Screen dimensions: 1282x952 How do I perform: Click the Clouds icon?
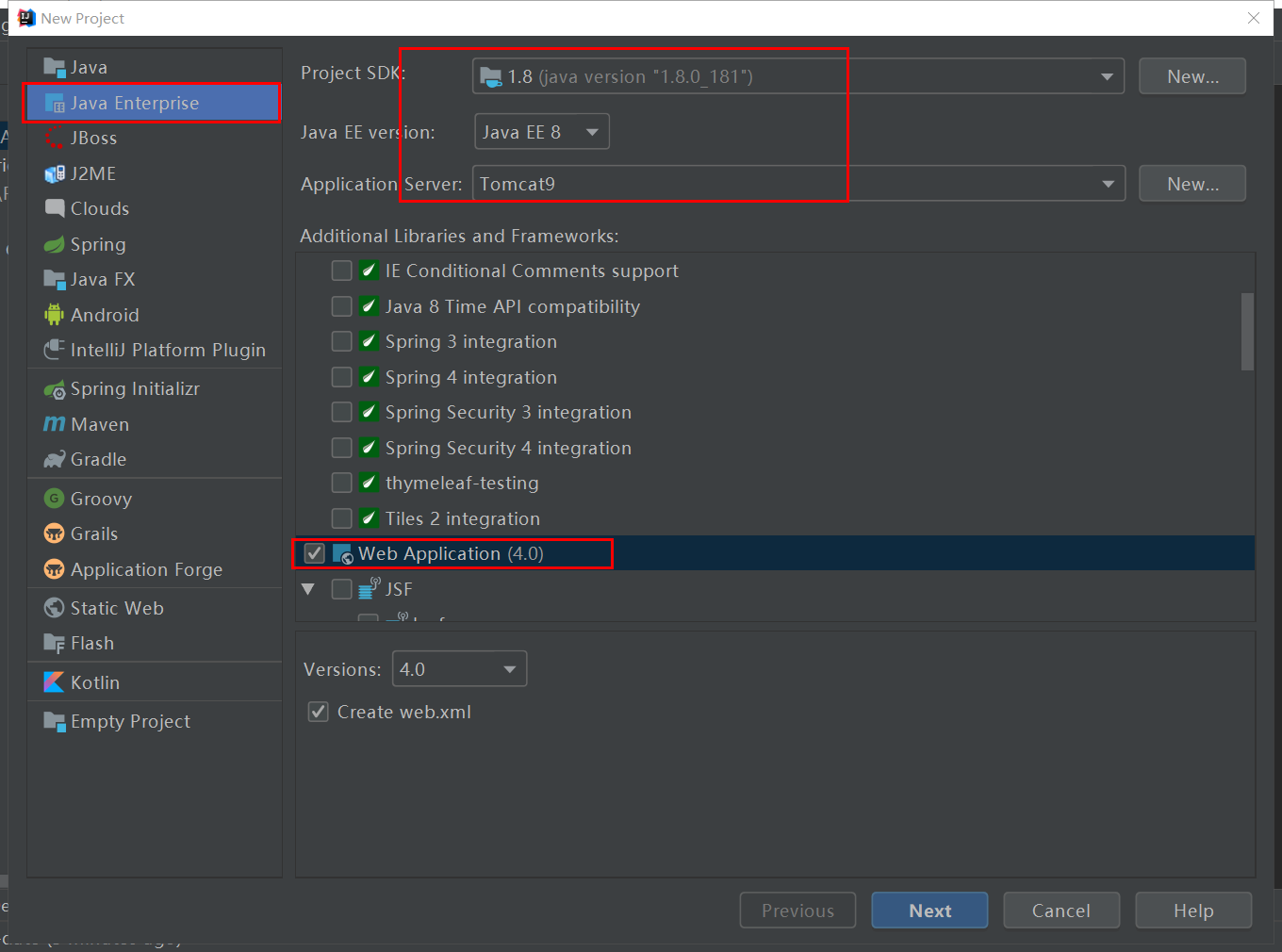point(55,208)
